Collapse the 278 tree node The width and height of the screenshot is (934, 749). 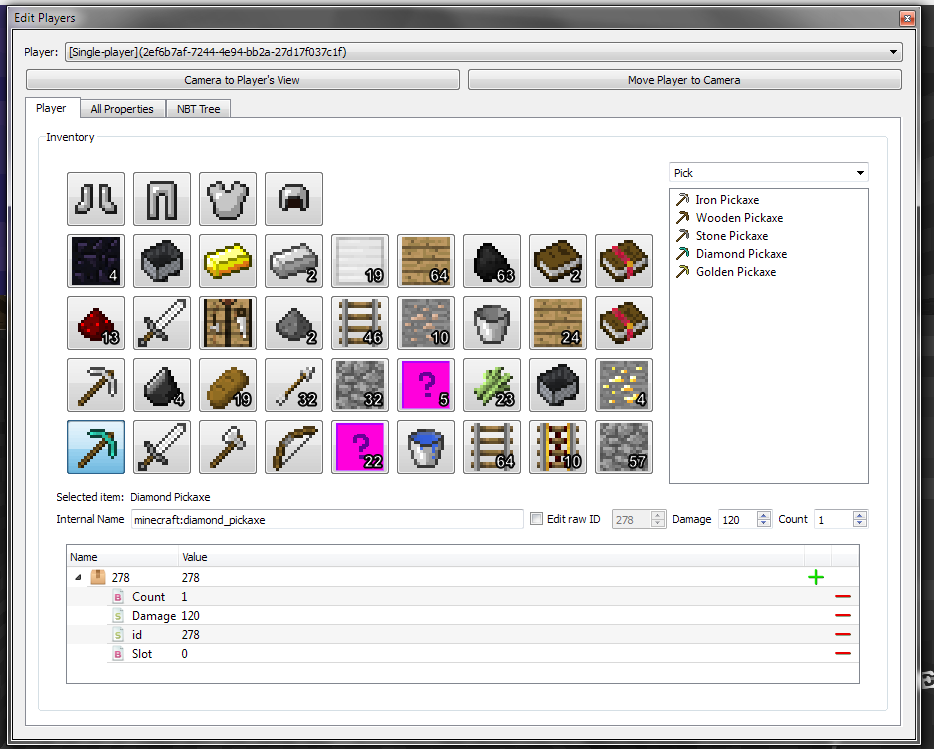click(78, 577)
